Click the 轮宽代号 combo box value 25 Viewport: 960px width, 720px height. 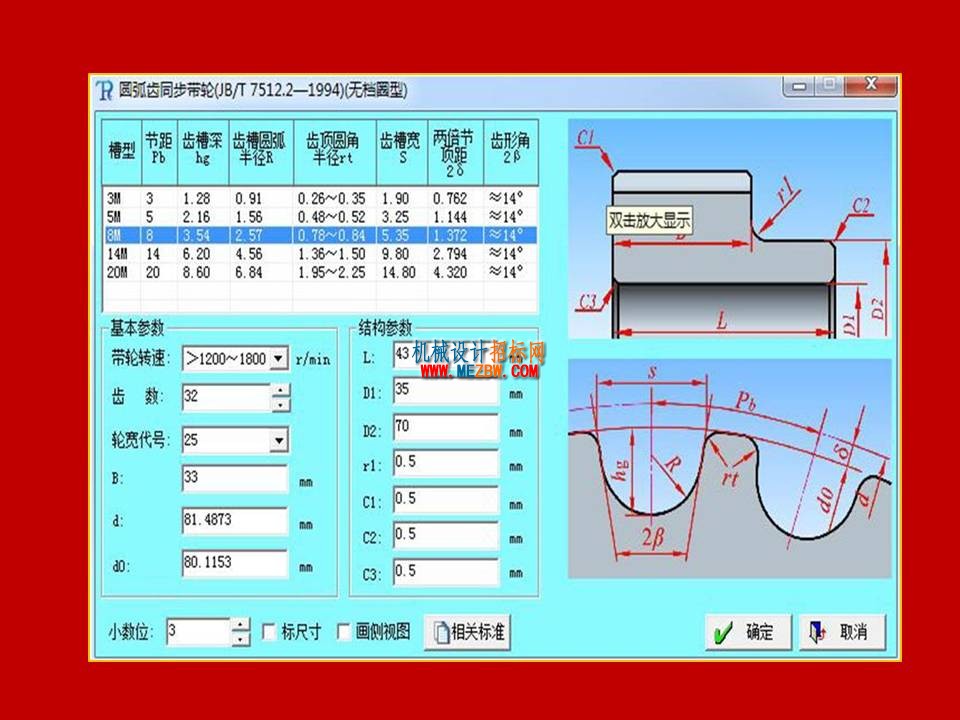(227, 440)
